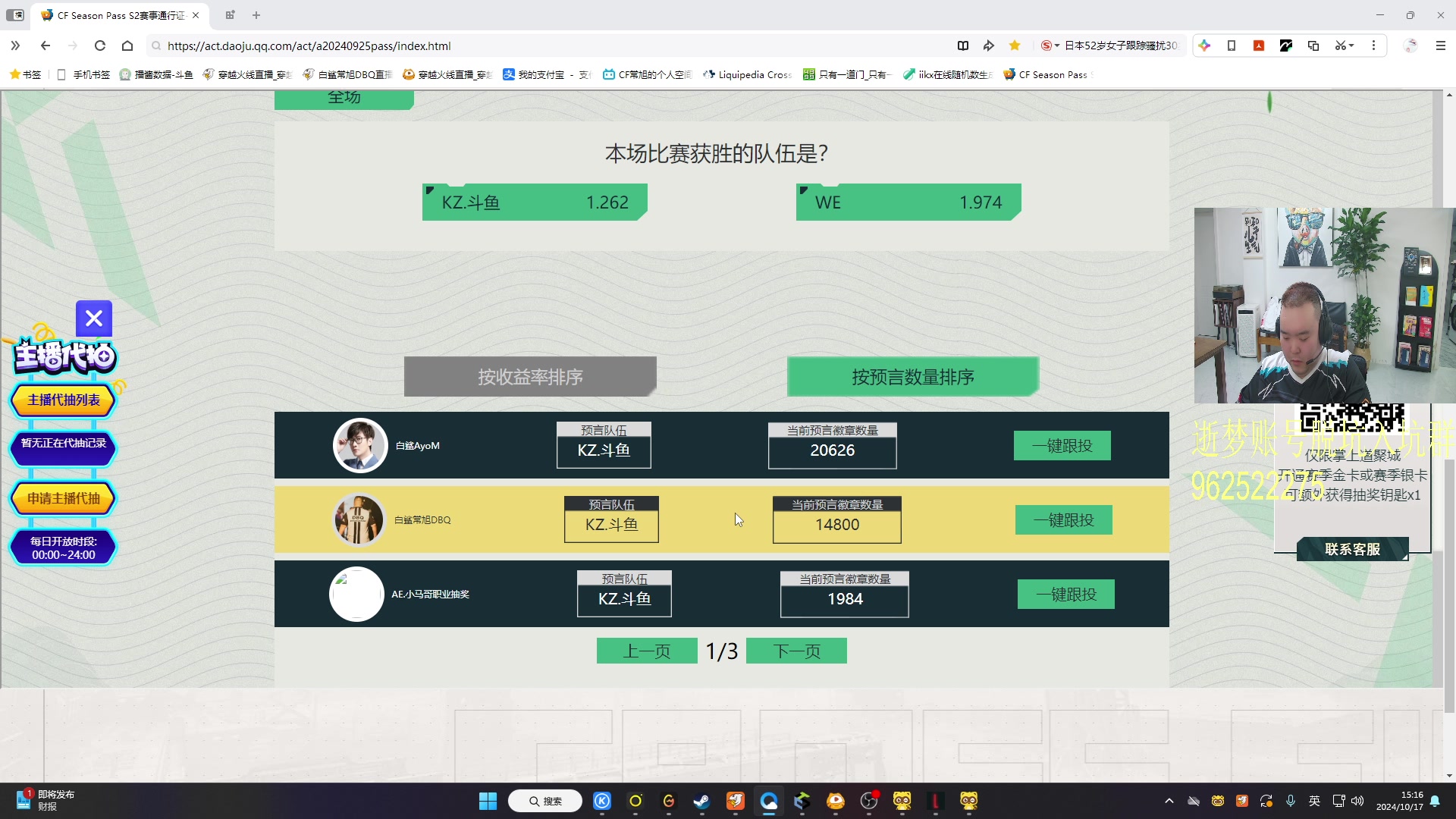This screenshot has height=819, width=1456.
Task: Open the three-dot extensions menu
Action: point(1373,45)
